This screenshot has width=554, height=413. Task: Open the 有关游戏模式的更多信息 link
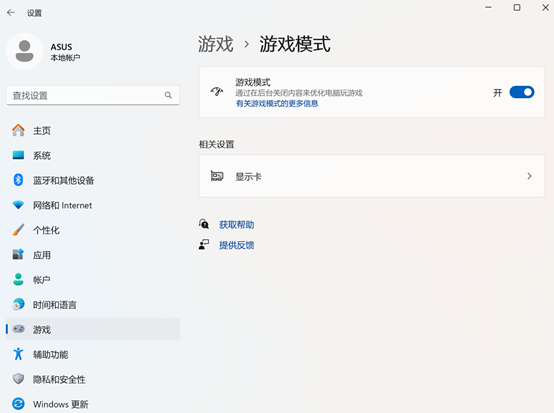[x=277, y=104]
